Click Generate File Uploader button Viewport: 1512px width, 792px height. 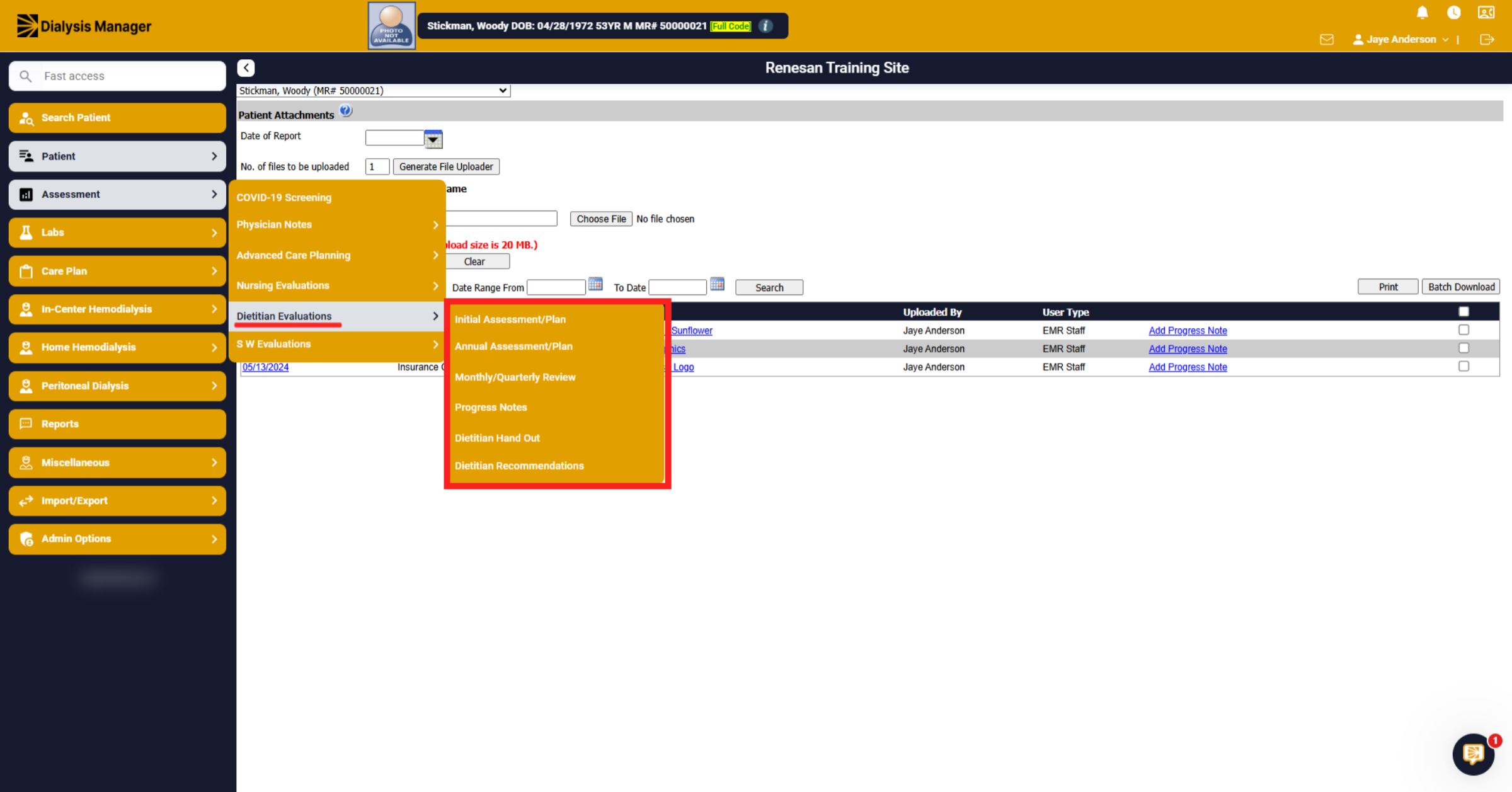tap(446, 166)
